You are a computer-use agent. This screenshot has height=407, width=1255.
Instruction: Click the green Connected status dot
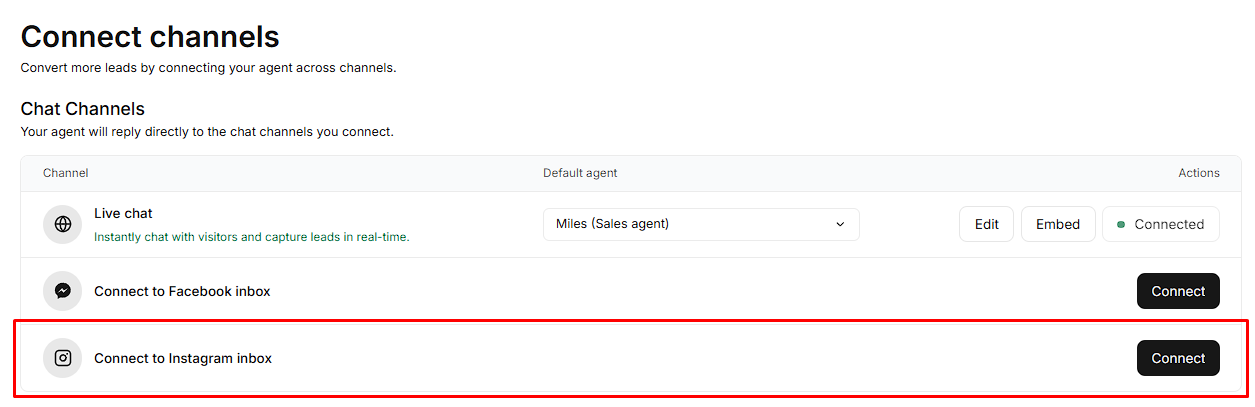coord(1121,224)
